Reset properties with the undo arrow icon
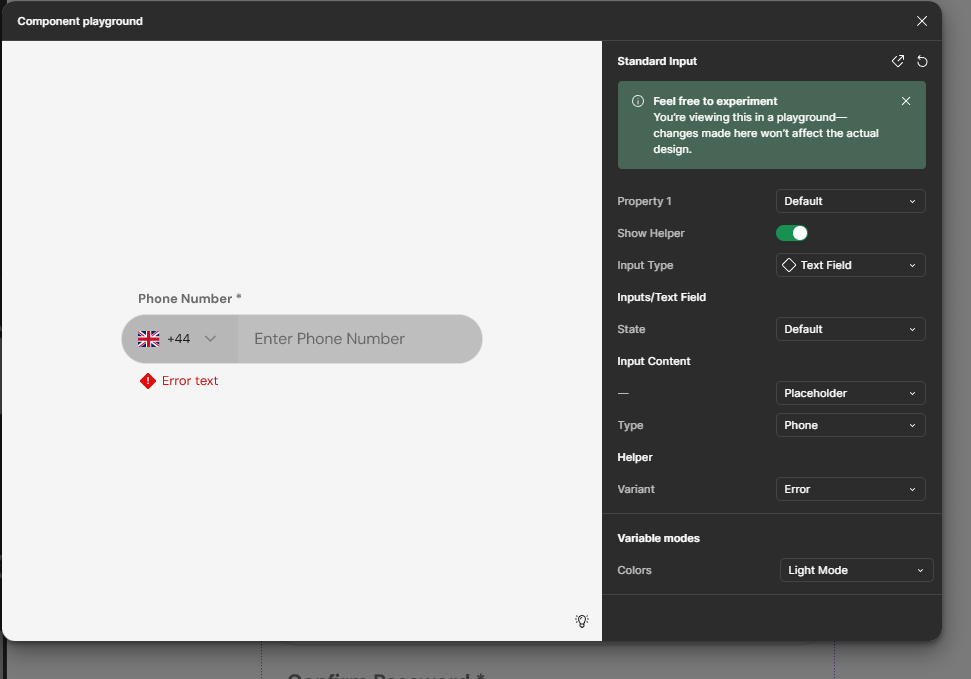This screenshot has height=679, width=971. point(922,61)
